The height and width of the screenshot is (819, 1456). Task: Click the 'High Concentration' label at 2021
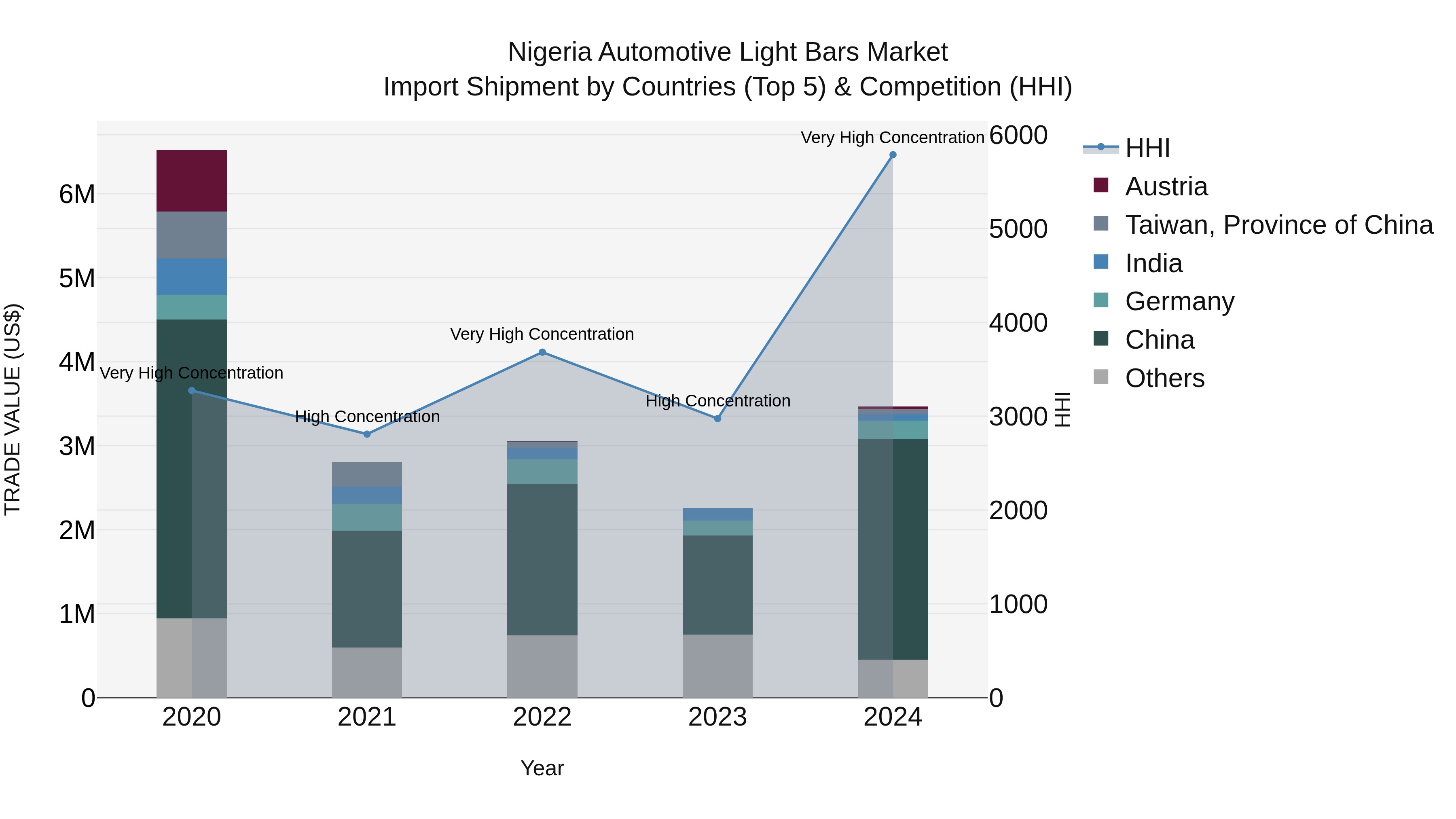coord(367,417)
